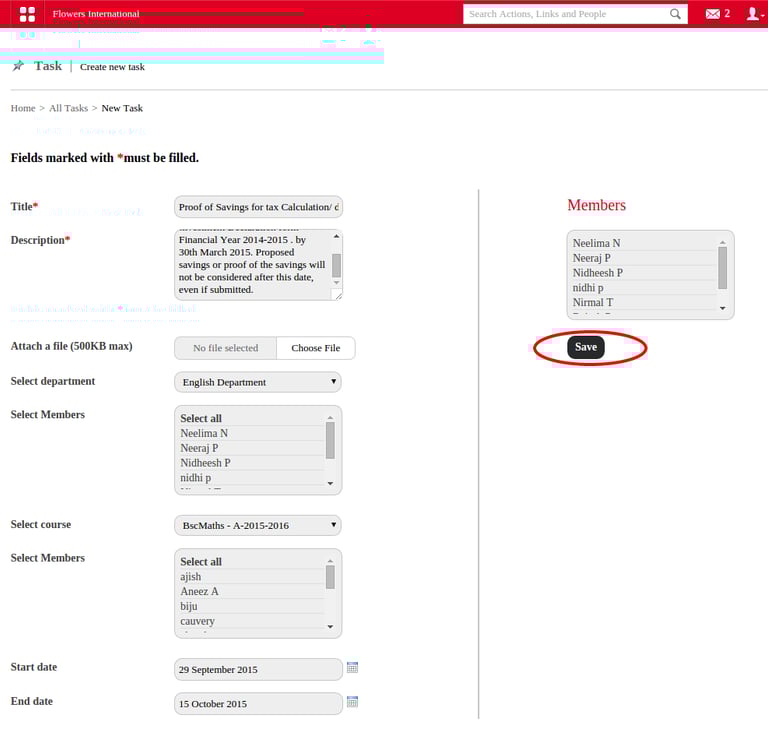The width and height of the screenshot is (768, 729).
Task: Click the Save button
Action: pos(586,347)
